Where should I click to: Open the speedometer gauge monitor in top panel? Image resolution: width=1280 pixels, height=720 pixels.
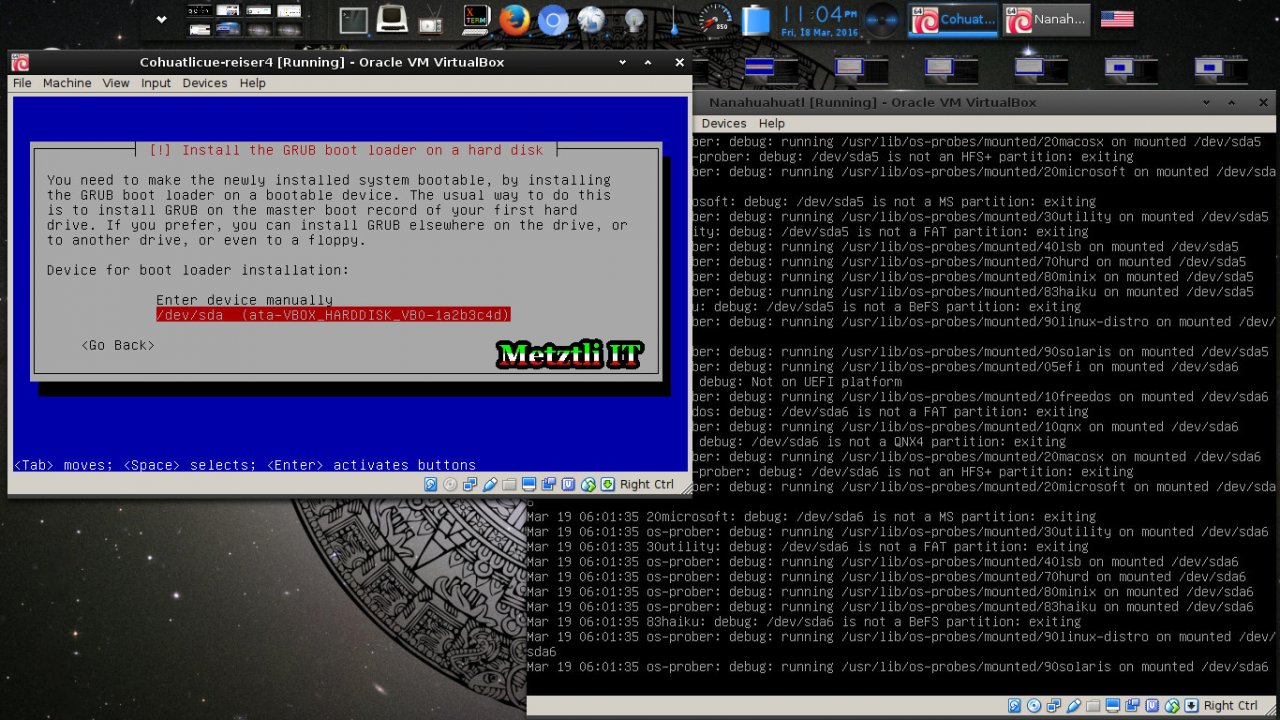tap(714, 20)
